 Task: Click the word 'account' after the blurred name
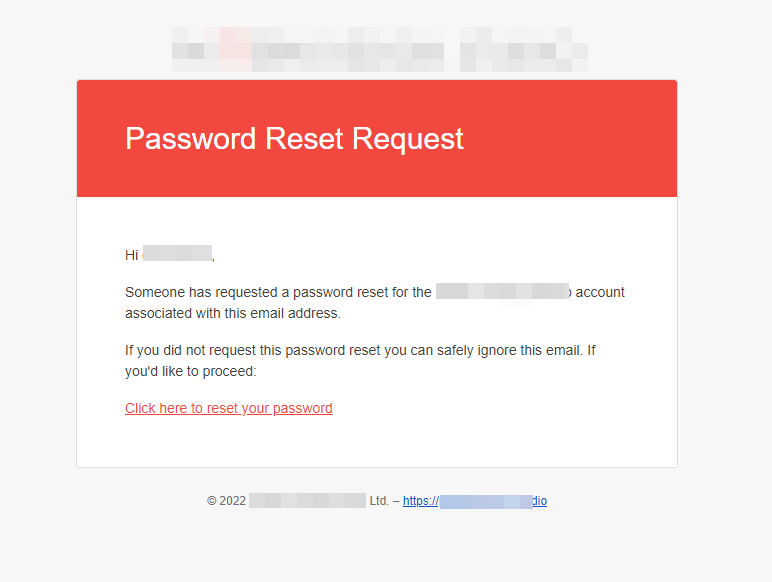[x=600, y=292]
